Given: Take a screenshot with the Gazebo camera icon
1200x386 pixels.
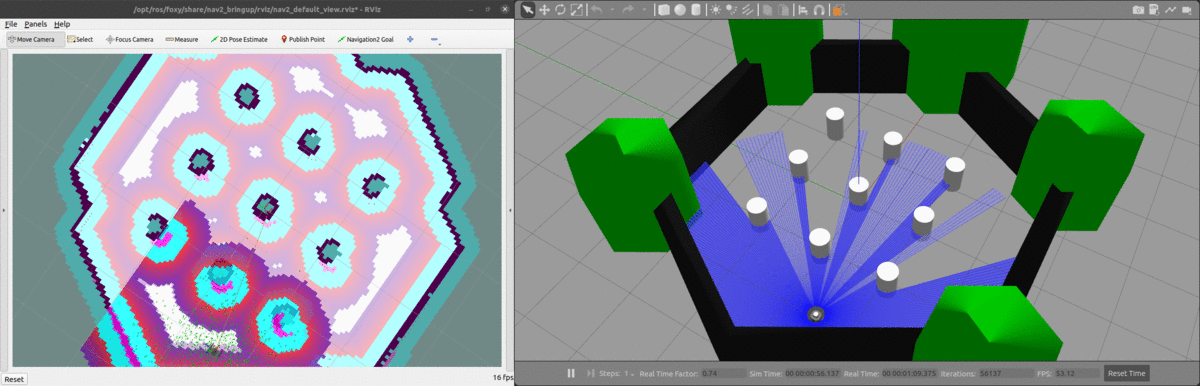Looking at the screenshot, I should [1138, 10].
